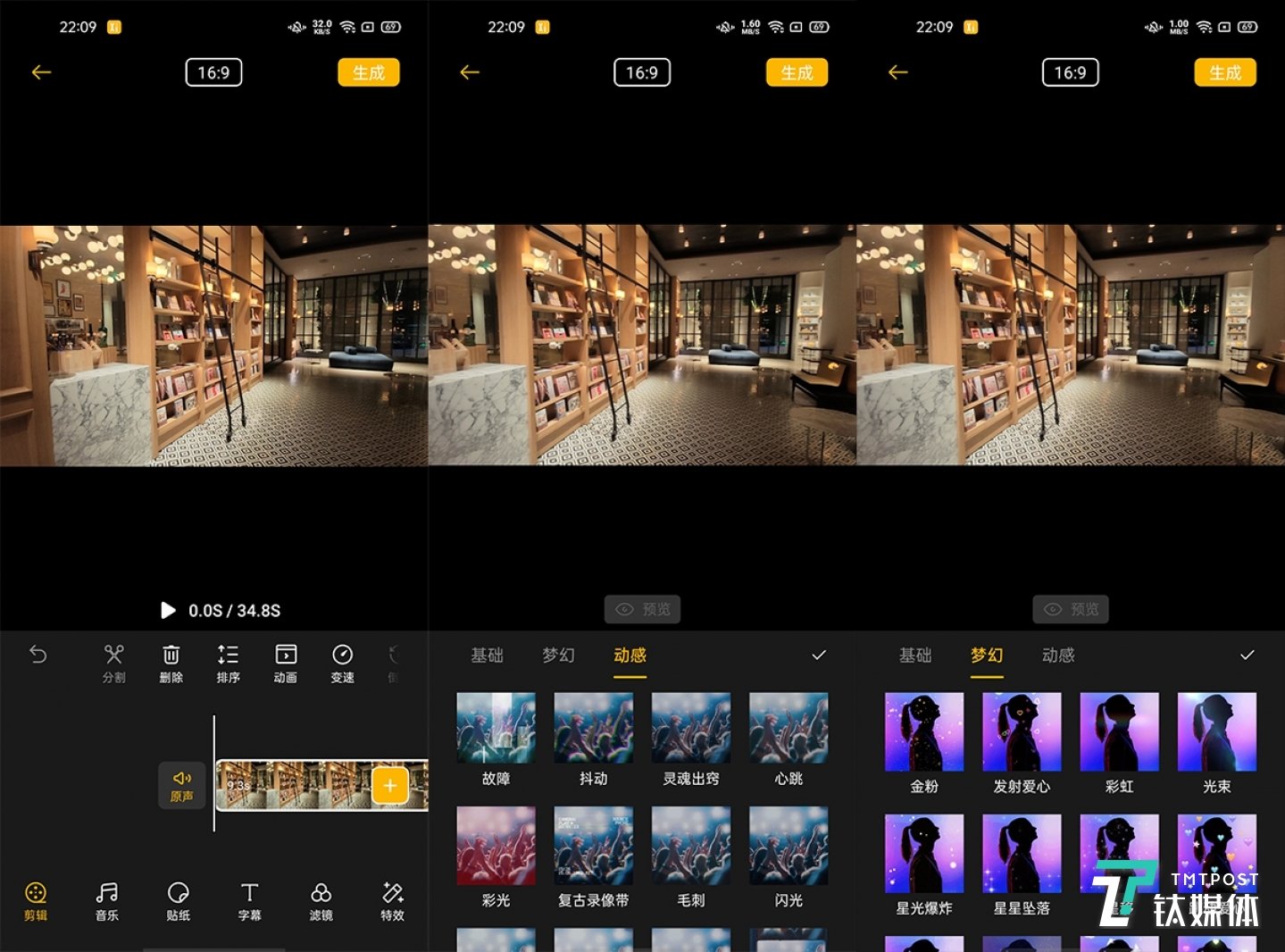Tap the 生成 generate button on left screen

(x=368, y=72)
